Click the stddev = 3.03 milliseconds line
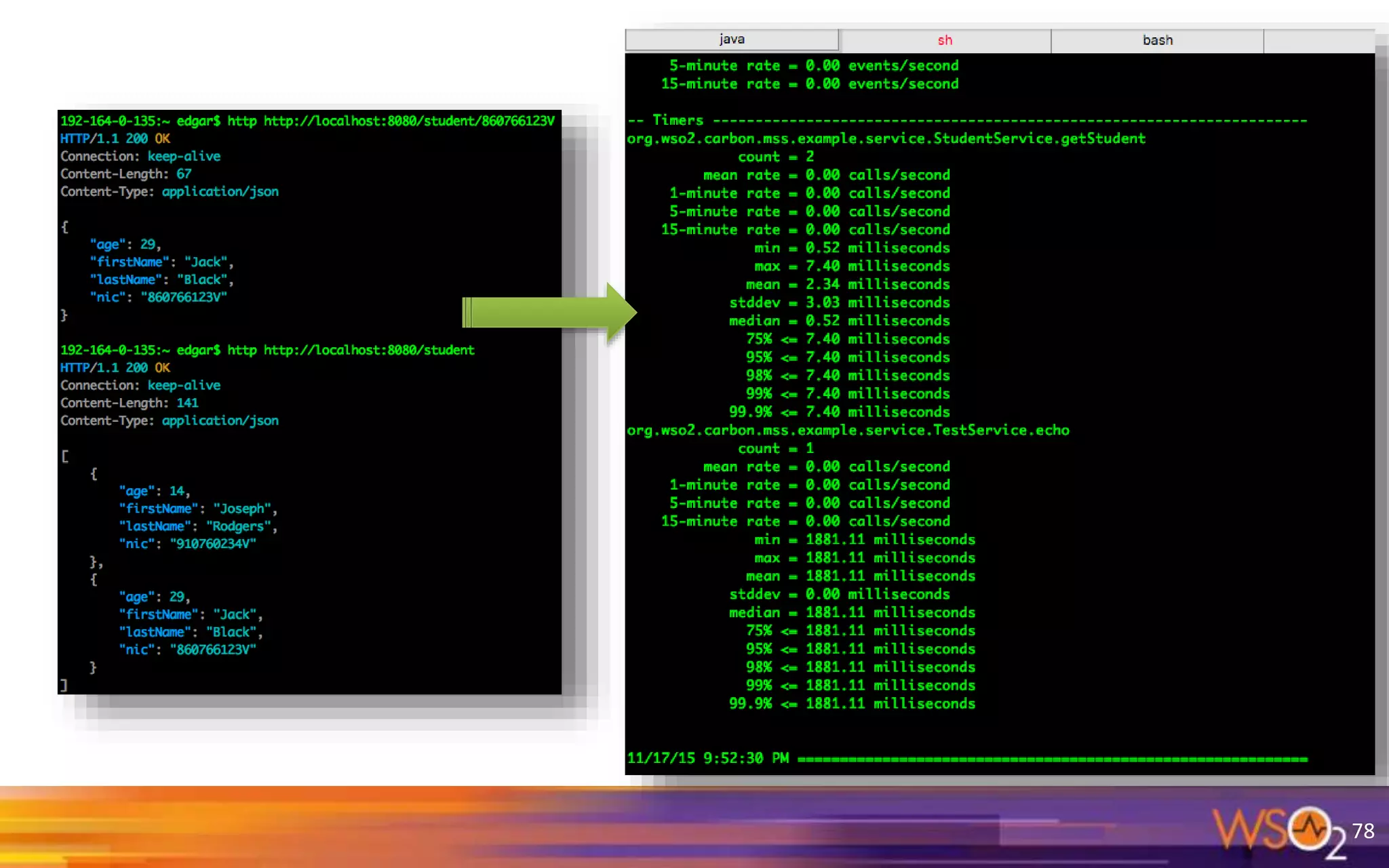The height and width of the screenshot is (868, 1389). [839, 303]
